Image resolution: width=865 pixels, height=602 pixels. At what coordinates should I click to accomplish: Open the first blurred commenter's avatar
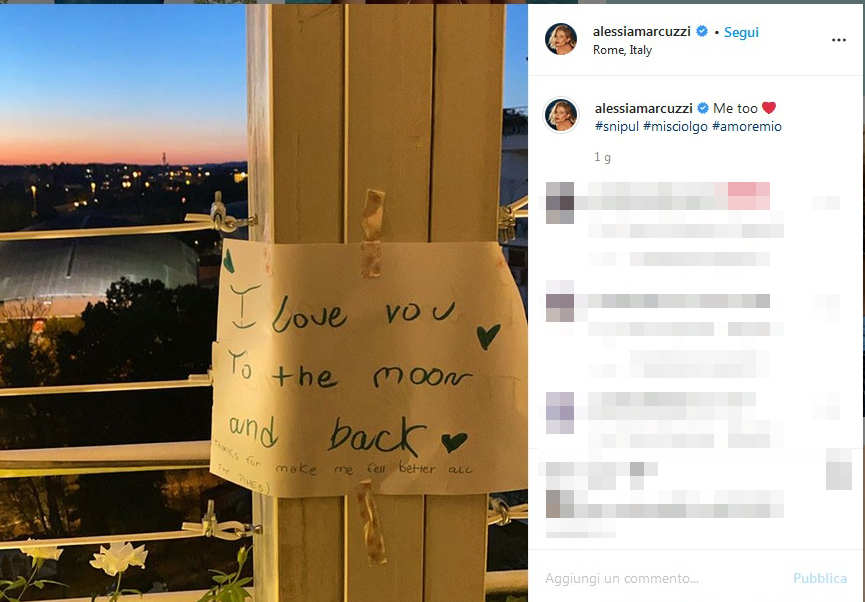(x=560, y=203)
